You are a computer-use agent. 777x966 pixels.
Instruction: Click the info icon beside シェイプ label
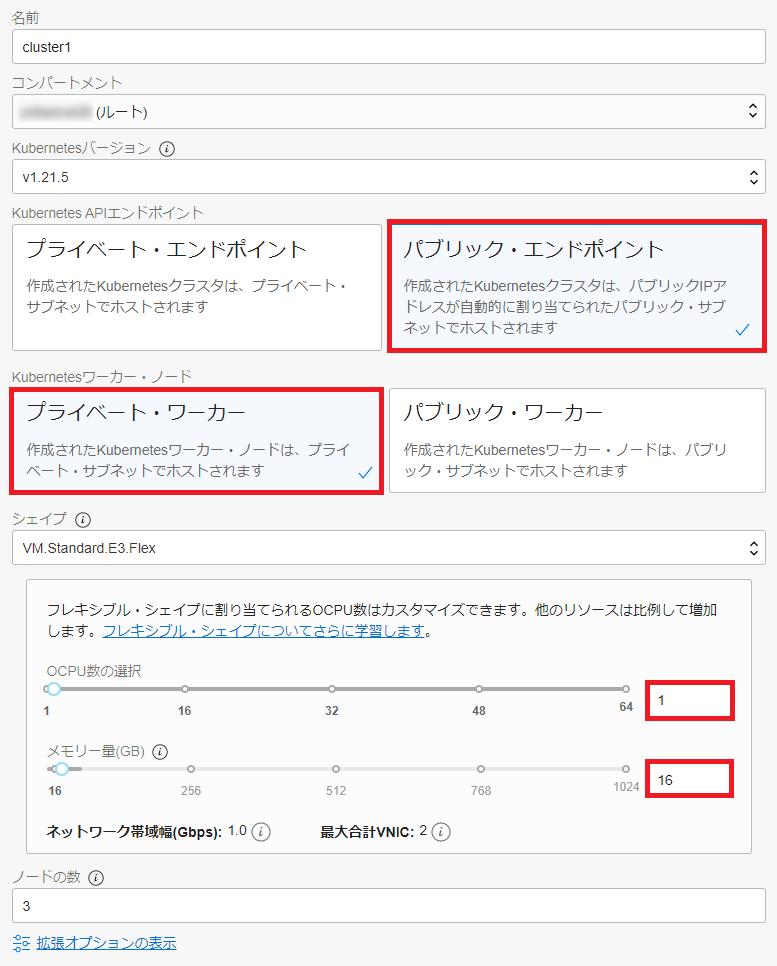(x=83, y=520)
